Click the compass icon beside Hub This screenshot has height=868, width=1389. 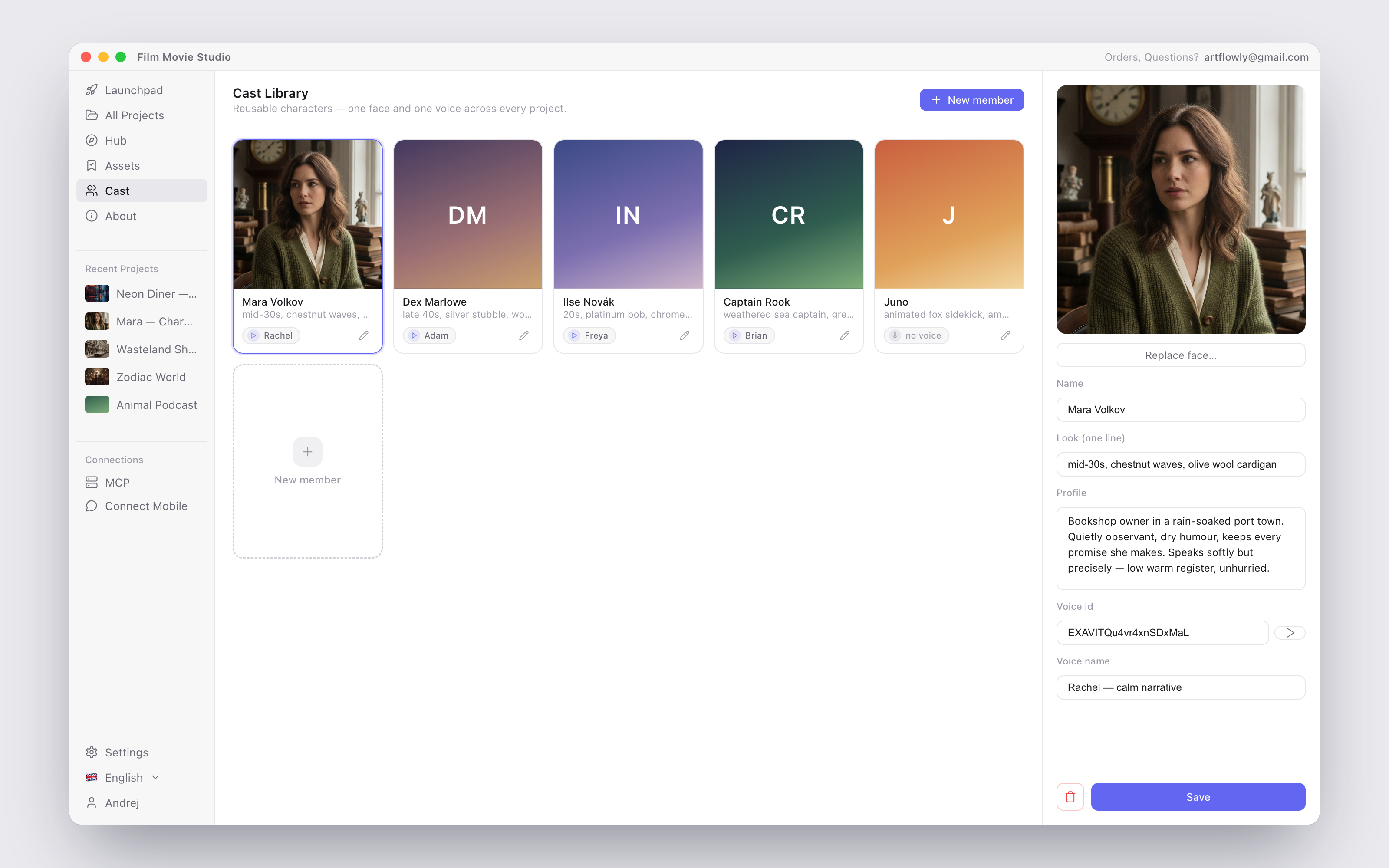click(91, 141)
